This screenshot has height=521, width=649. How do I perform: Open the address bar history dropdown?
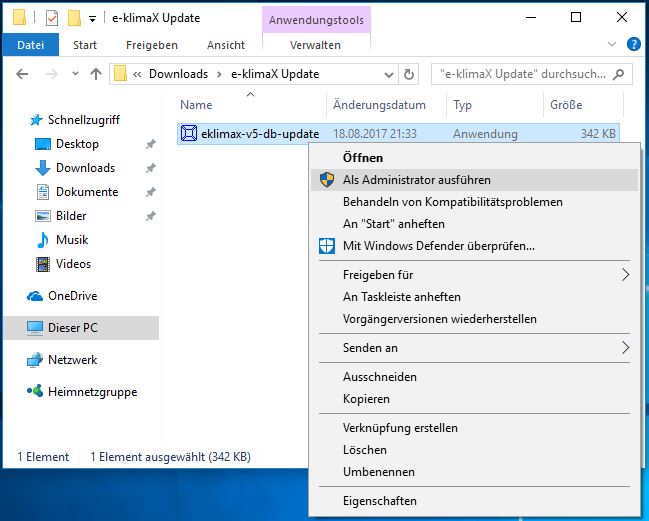387,74
